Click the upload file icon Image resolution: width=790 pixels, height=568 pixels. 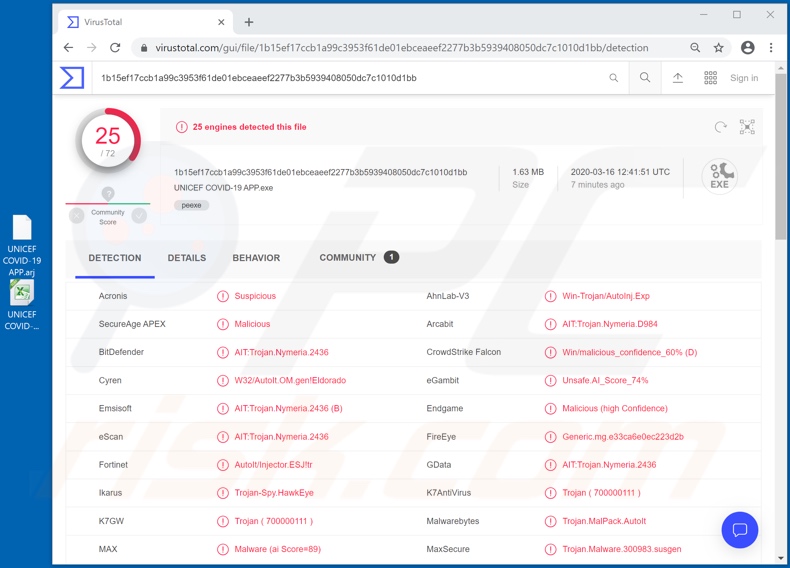[678, 78]
